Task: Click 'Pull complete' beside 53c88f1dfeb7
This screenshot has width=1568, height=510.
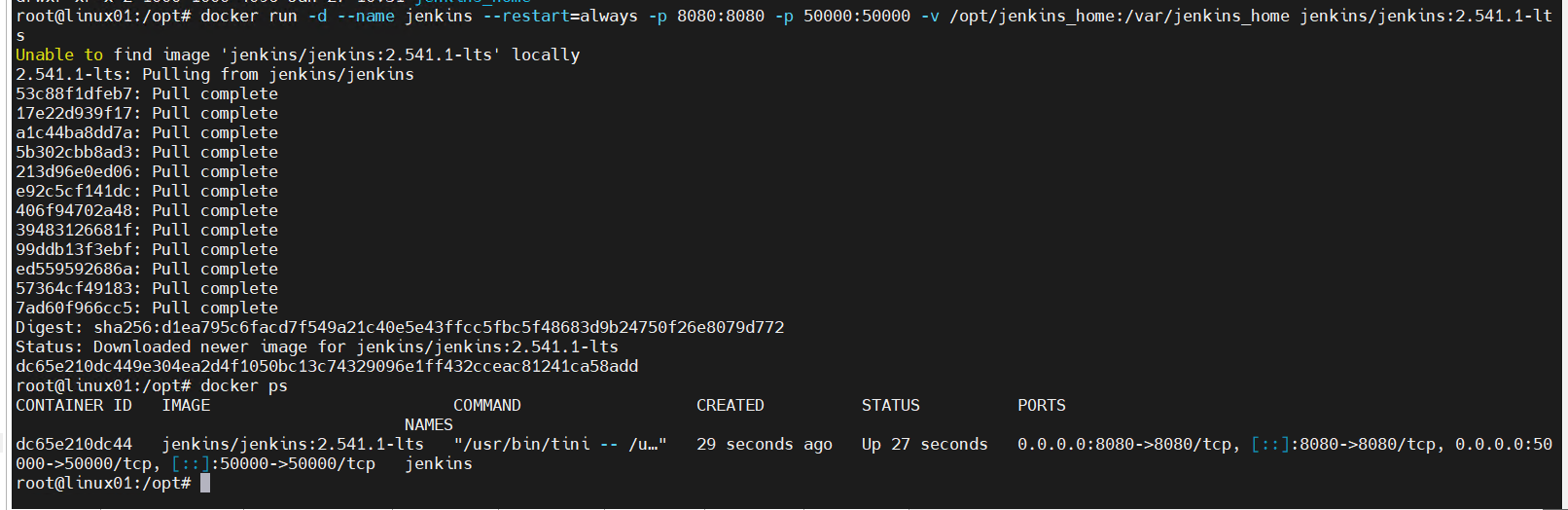Action: click(215, 93)
